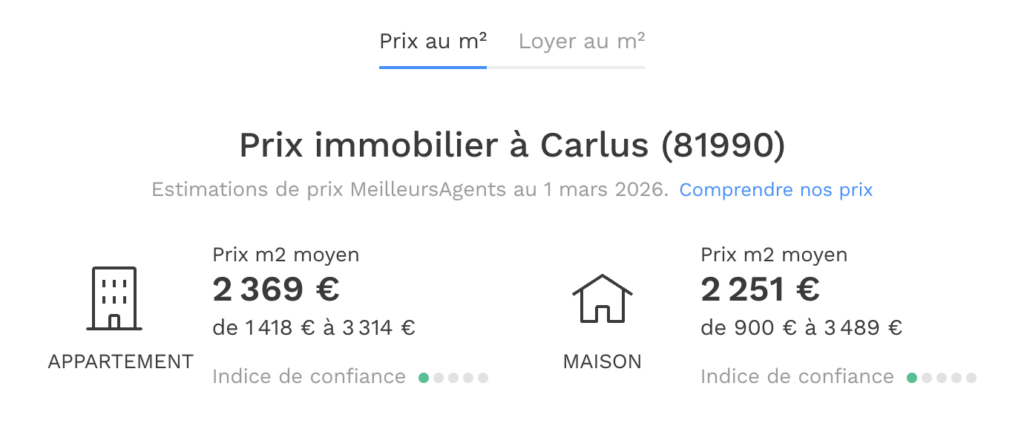The image size is (1024, 435).
Task: Click the green confidence dot for apartments
Action: (x=424, y=378)
